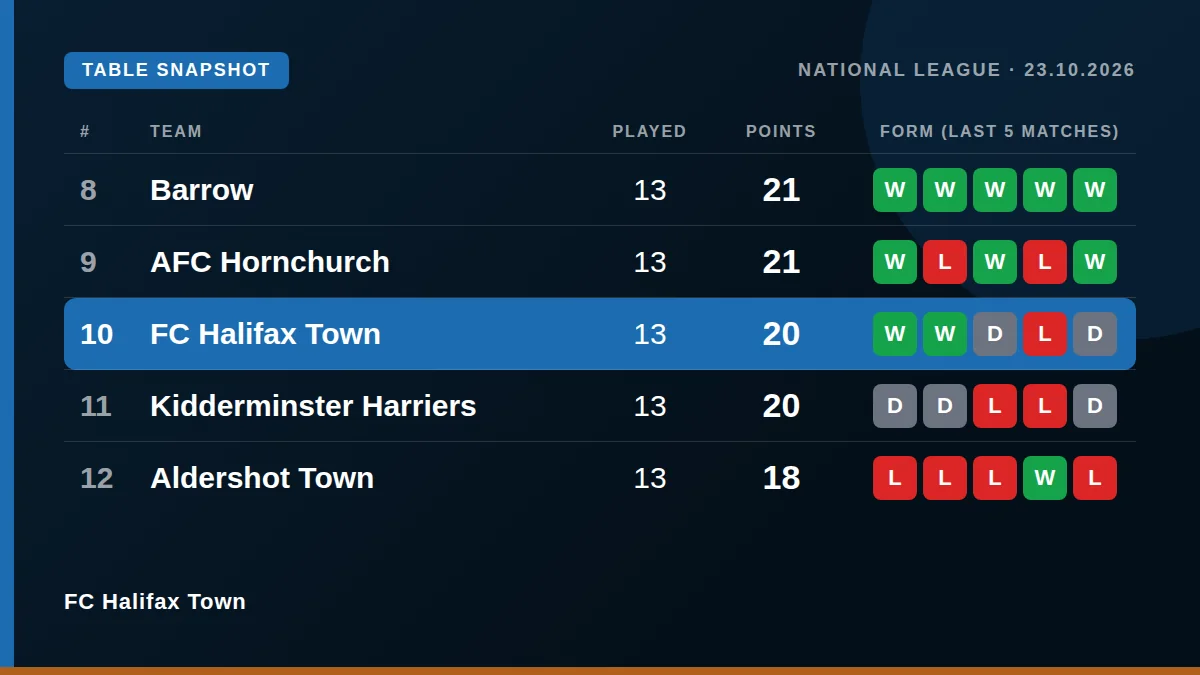Screen dimensions: 1200x675
Task: Select FC Halifax Town in highlighted row
Action: click(265, 334)
